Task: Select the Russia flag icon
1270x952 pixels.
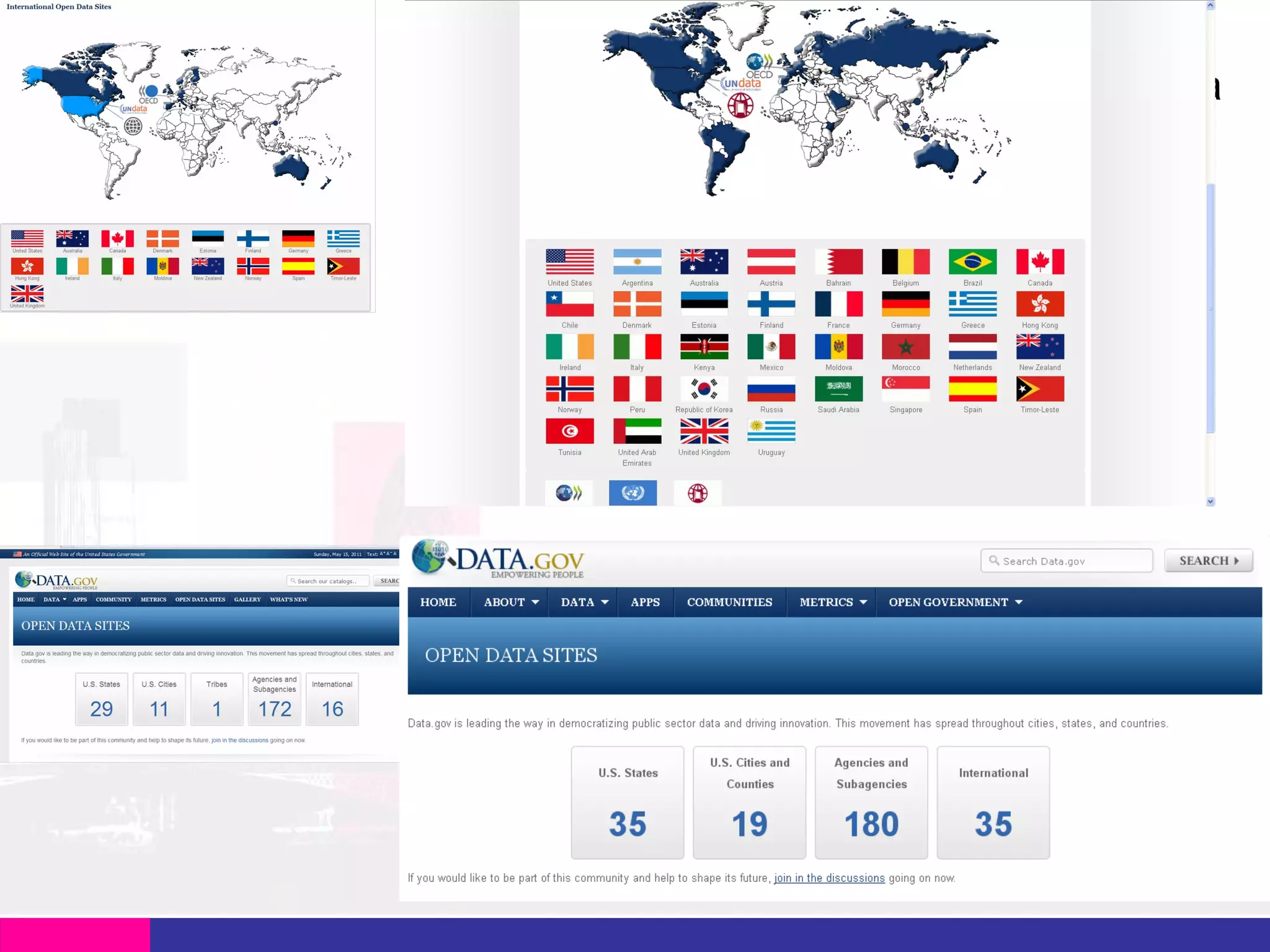Action: point(771,389)
